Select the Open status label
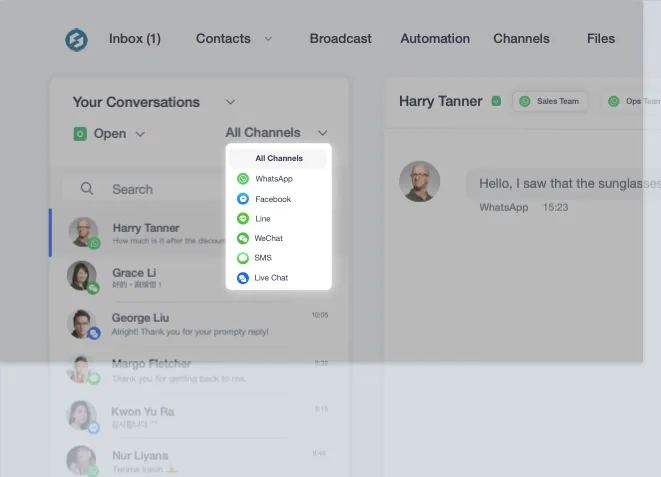The width and height of the screenshot is (661, 477). (x=110, y=134)
